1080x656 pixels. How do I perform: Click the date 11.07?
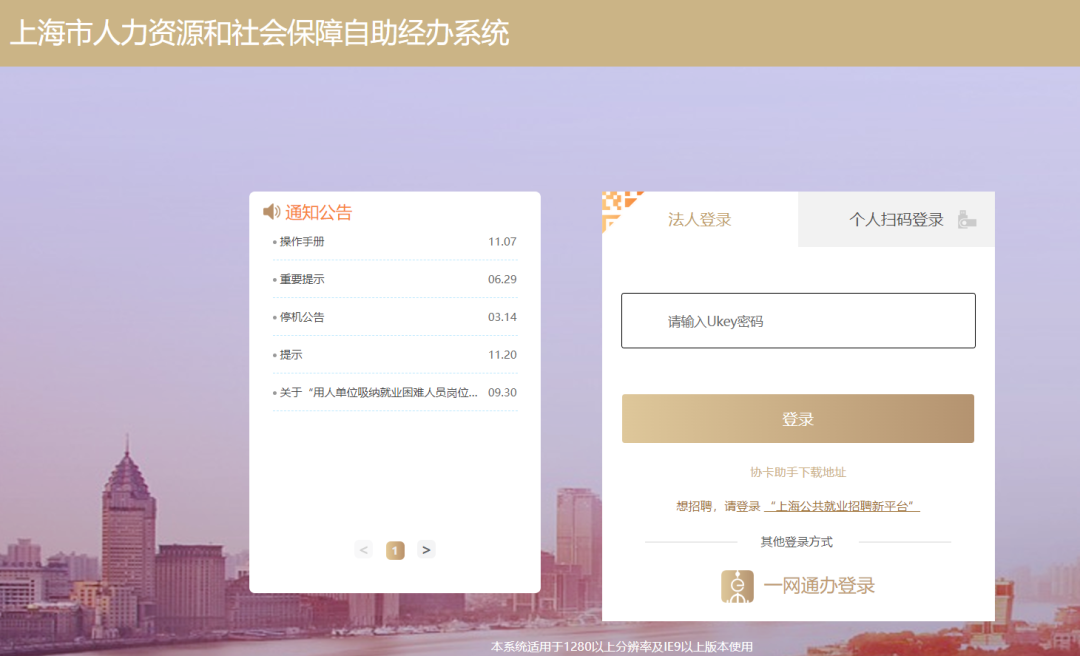tap(502, 242)
